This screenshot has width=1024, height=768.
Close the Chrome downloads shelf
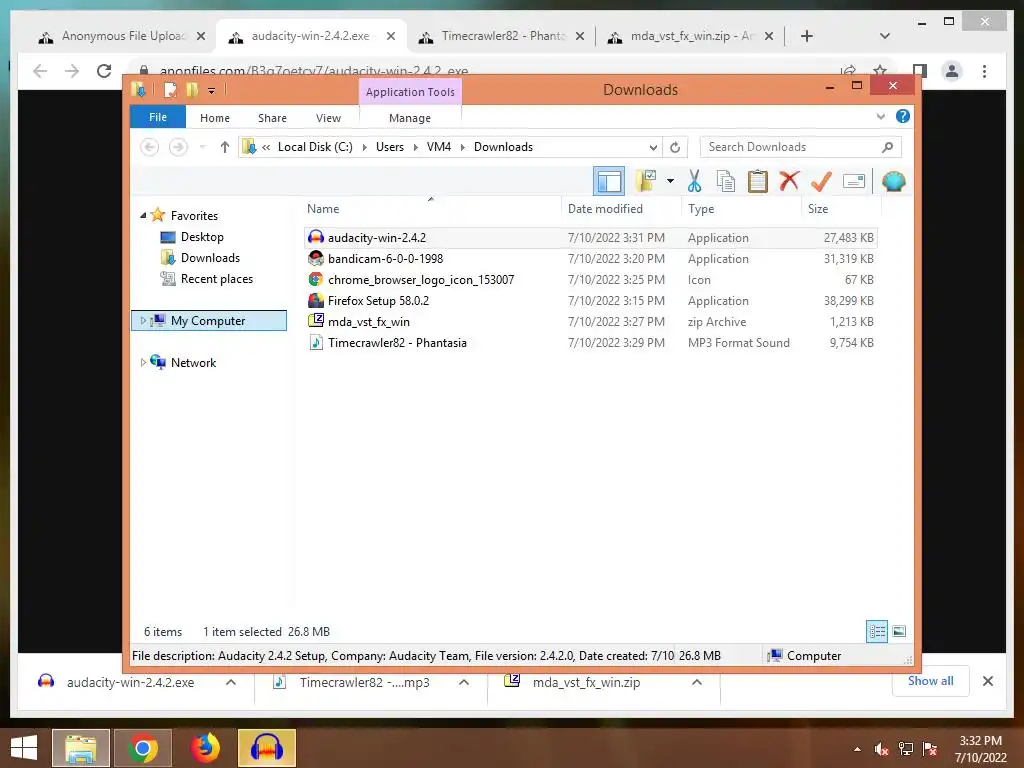coord(988,681)
